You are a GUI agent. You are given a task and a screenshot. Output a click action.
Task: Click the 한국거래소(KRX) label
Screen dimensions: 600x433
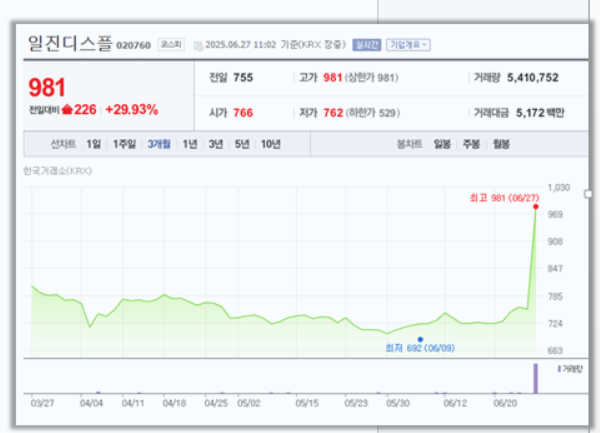[57, 171]
